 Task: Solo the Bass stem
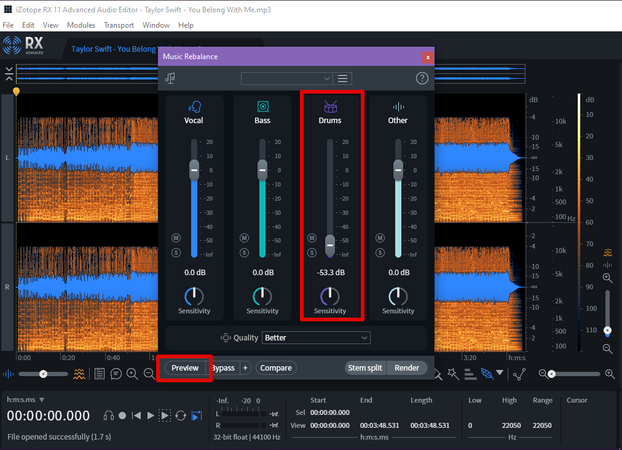coord(244,252)
